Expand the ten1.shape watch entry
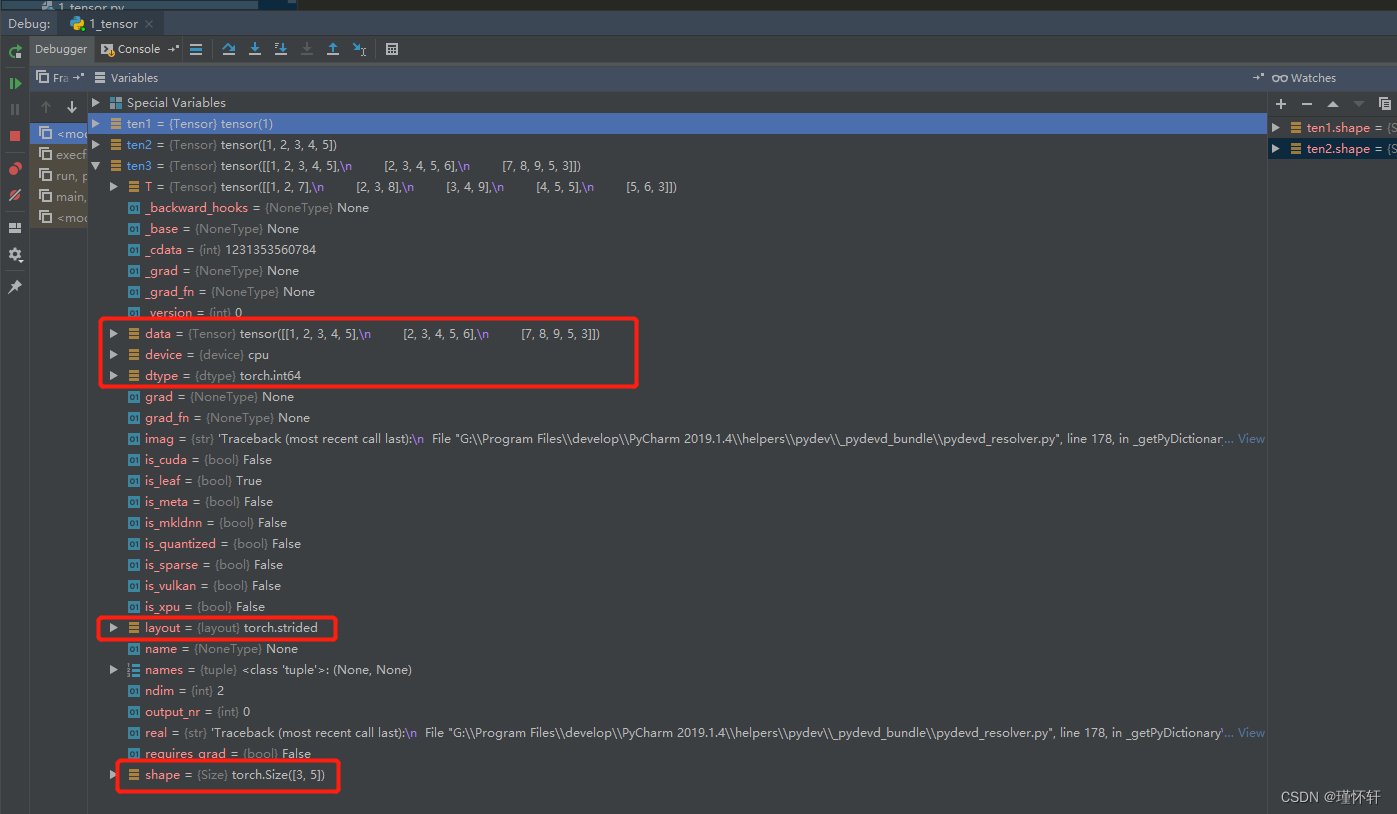 (x=1277, y=127)
